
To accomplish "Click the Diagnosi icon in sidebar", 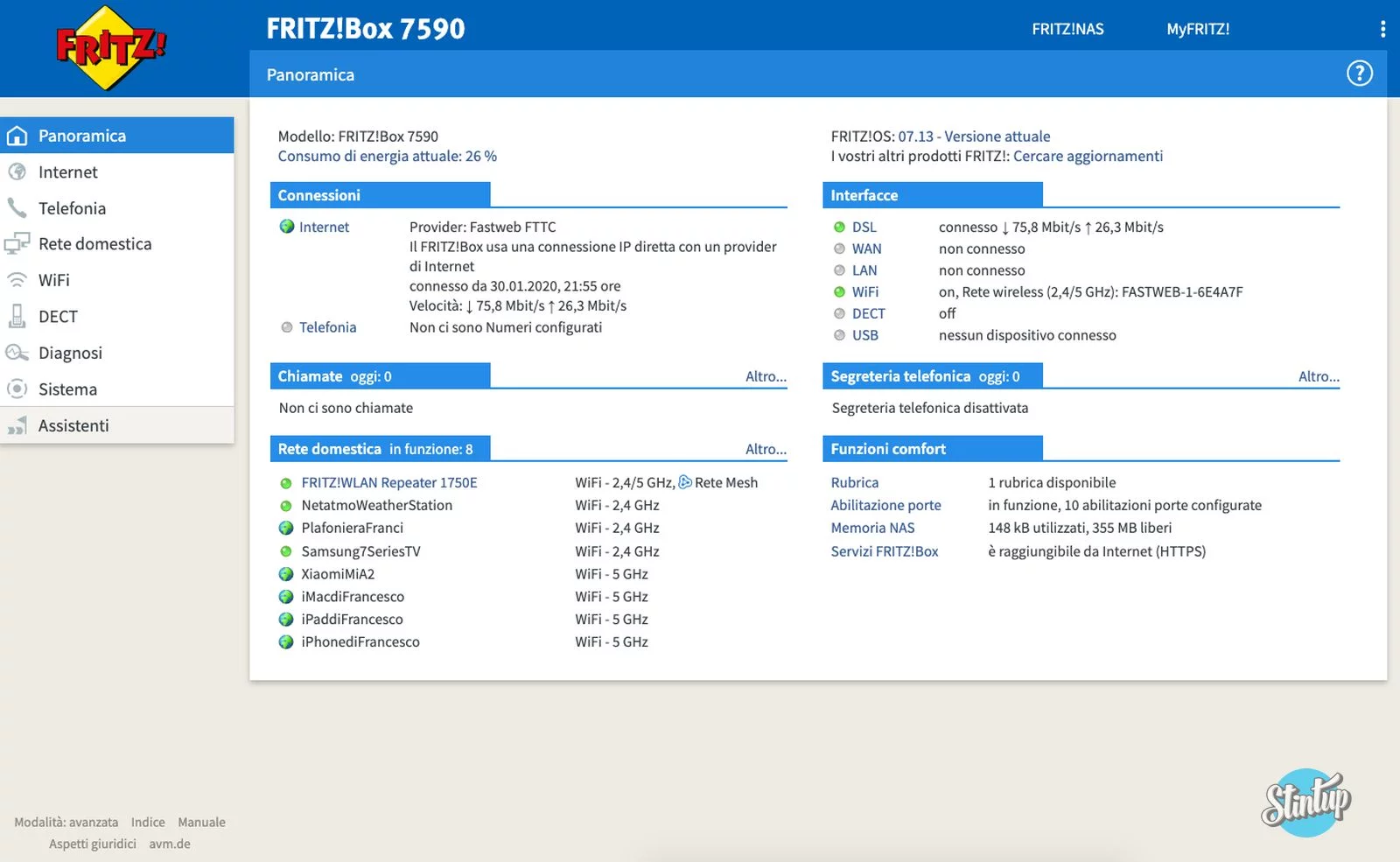I will tap(17, 353).
